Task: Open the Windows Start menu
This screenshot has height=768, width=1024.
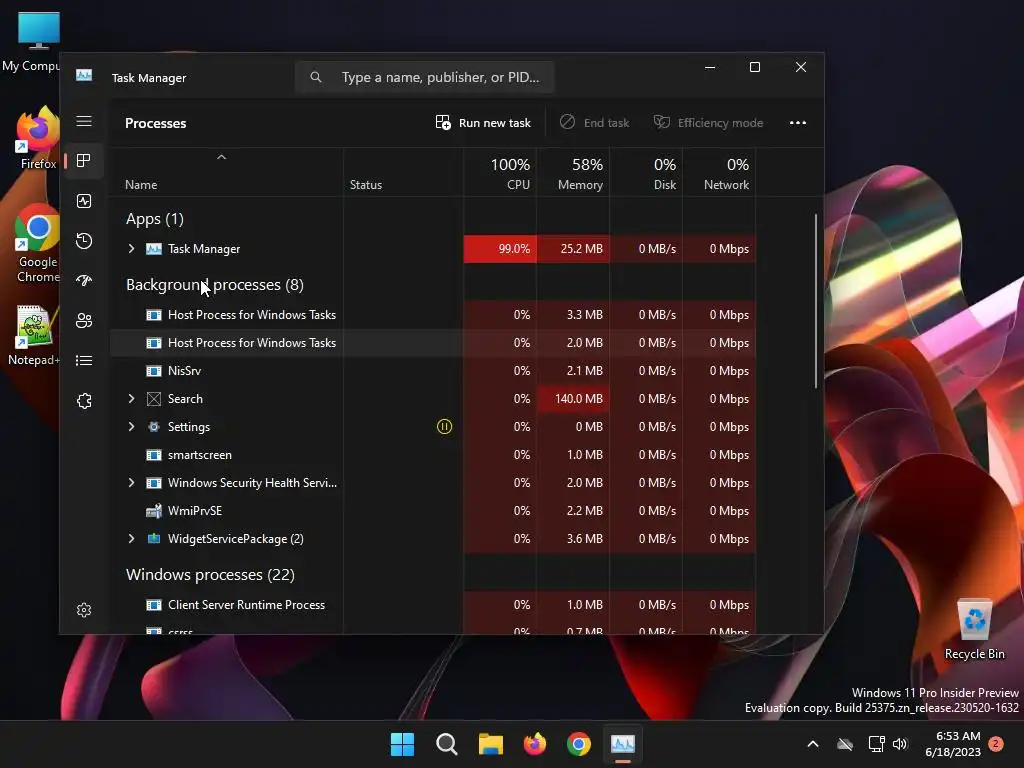Action: pyautogui.click(x=402, y=744)
